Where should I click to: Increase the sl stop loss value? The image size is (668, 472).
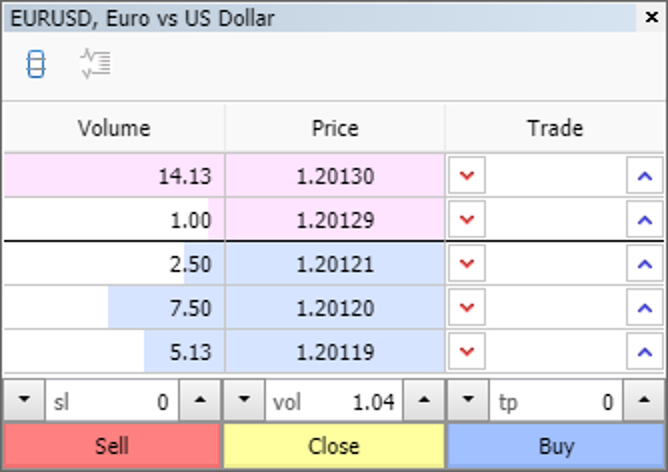(200, 401)
